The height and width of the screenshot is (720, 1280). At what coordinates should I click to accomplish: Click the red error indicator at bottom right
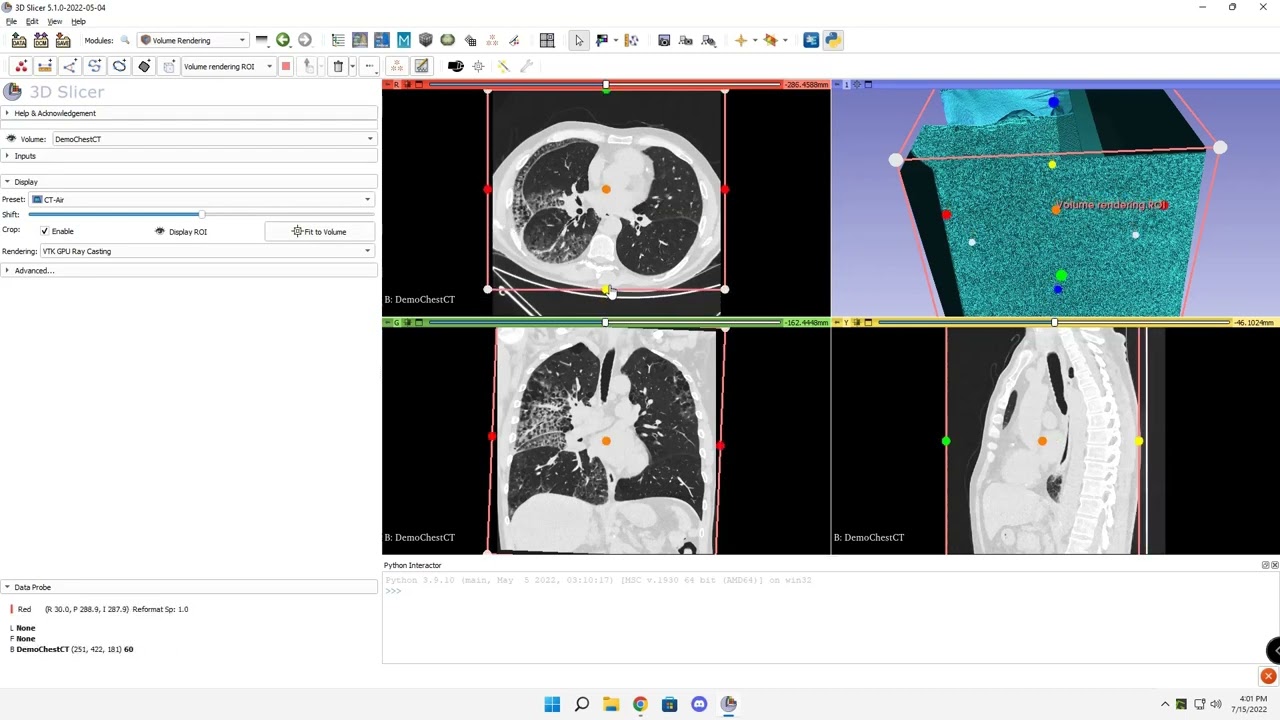[1268, 676]
